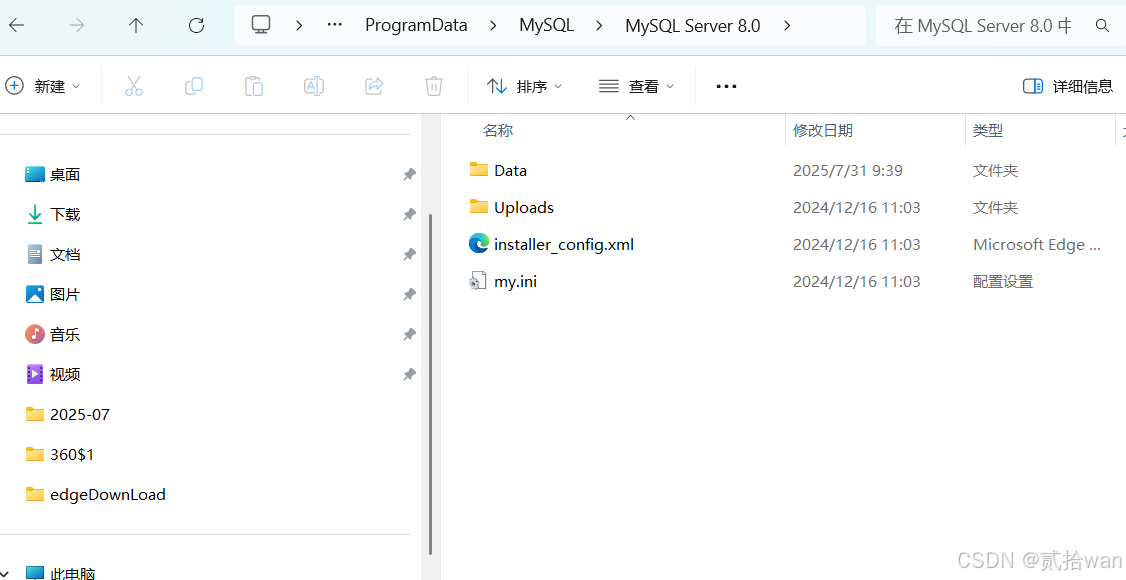Collapse the 此电脑 tree node chevron

pos(6,573)
